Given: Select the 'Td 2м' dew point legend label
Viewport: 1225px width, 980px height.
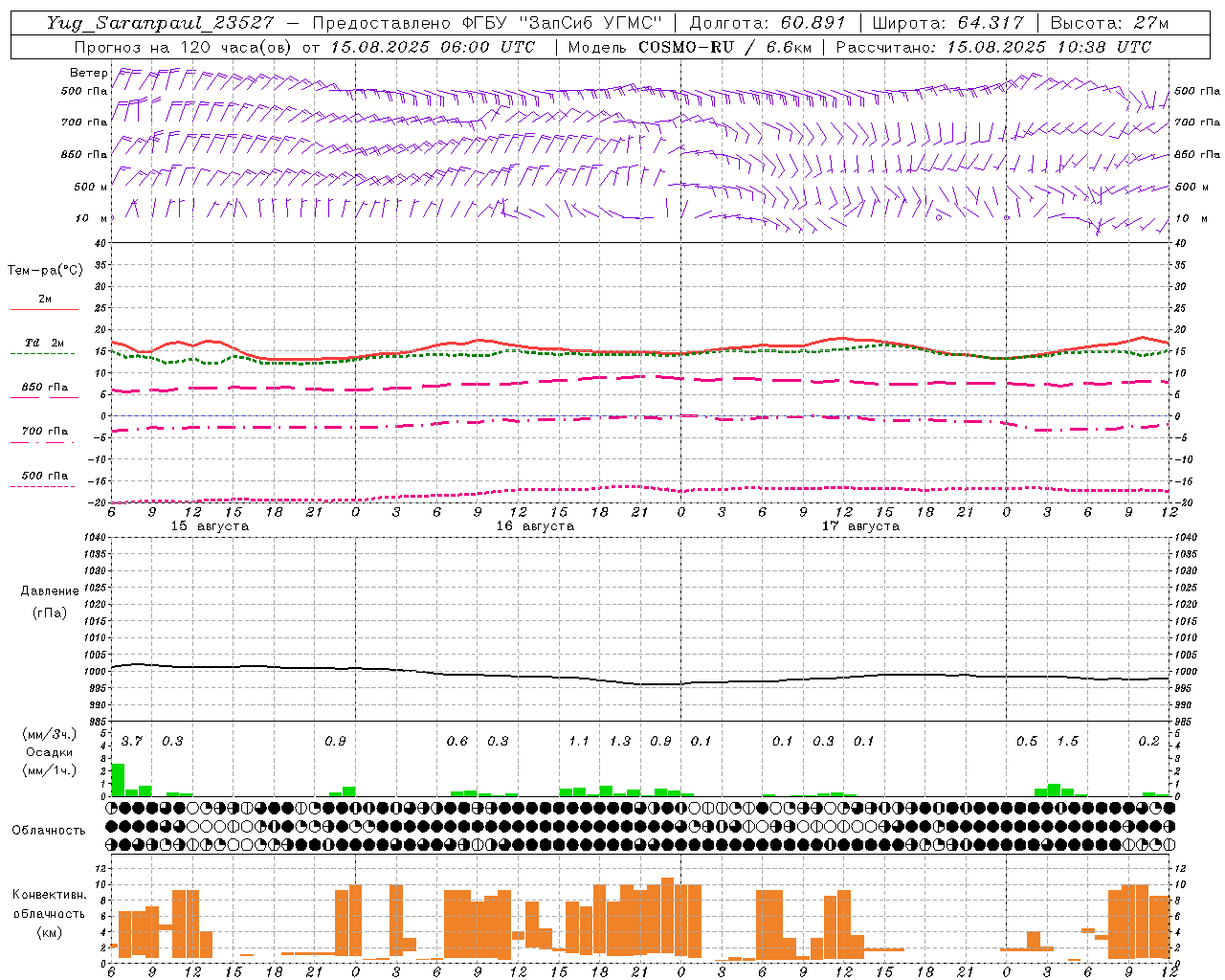Looking at the screenshot, I should 45,343.
